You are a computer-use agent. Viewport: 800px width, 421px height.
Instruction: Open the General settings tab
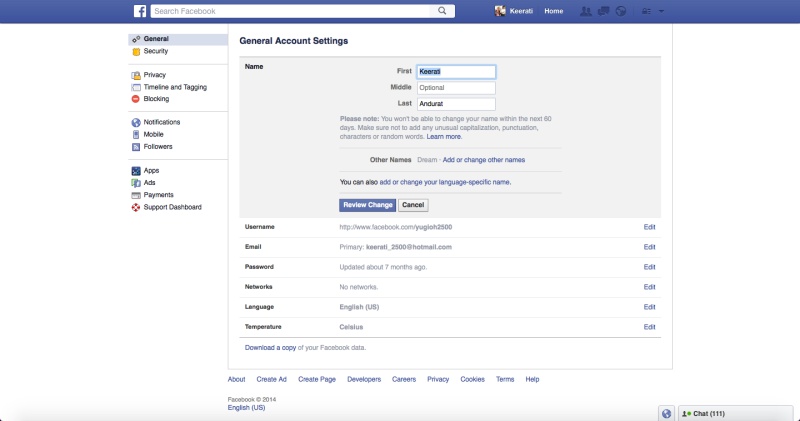(x=178, y=39)
